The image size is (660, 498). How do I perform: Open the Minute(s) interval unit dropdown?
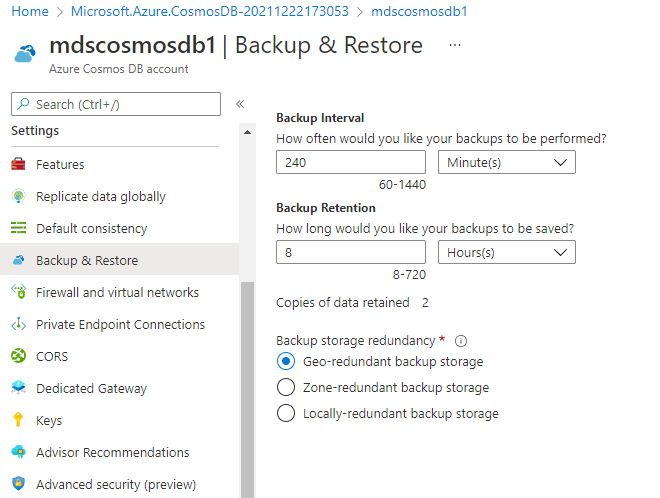[x=507, y=162]
